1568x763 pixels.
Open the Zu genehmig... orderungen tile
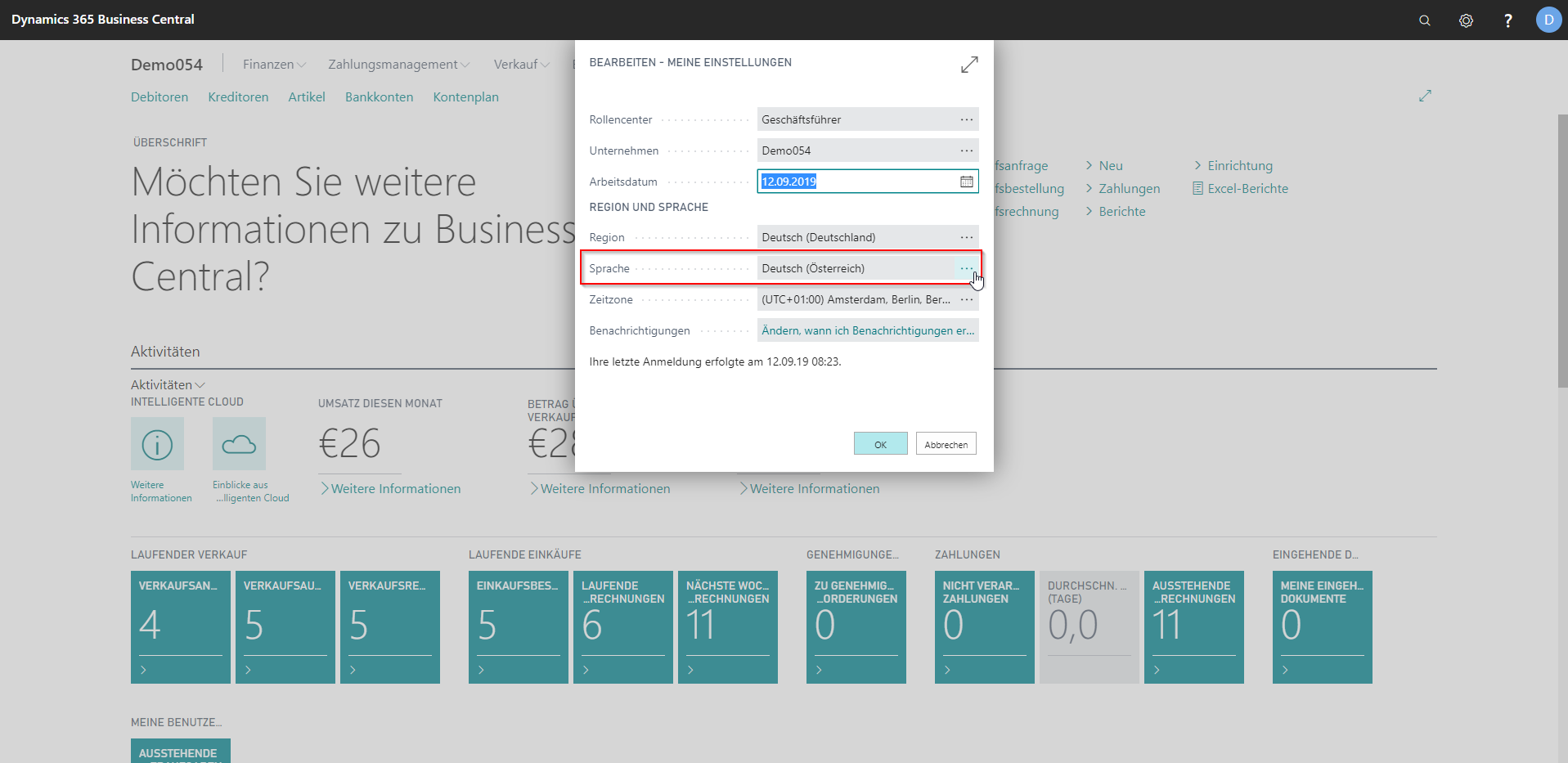pos(856,627)
